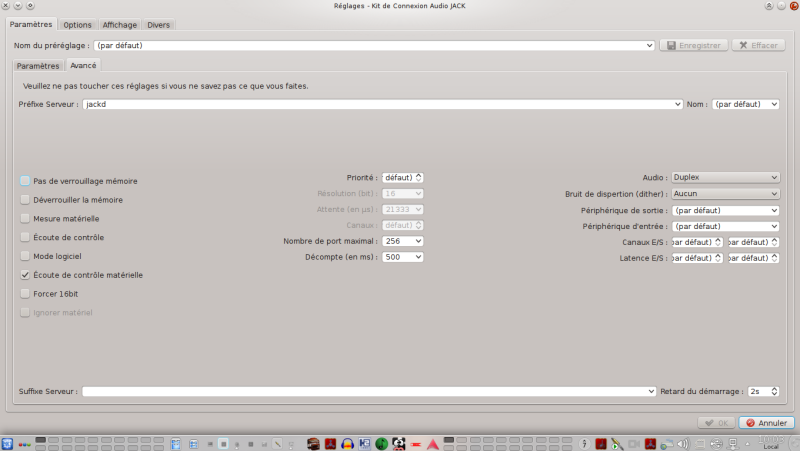Image resolution: width=800 pixels, height=451 pixels.
Task: Click the USB device notifier tray icon
Action: pyautogui.click(x=716, y=444)
